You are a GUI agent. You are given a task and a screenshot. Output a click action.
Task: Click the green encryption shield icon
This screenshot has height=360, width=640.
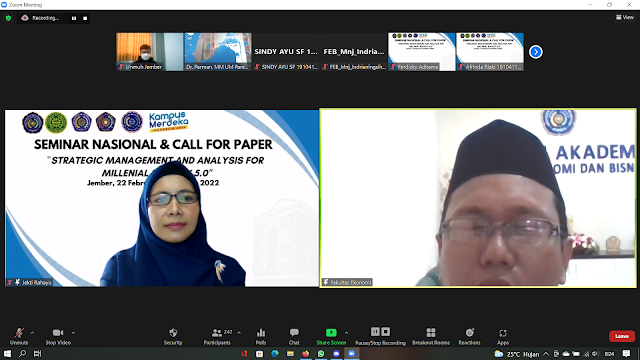[8, 18]
